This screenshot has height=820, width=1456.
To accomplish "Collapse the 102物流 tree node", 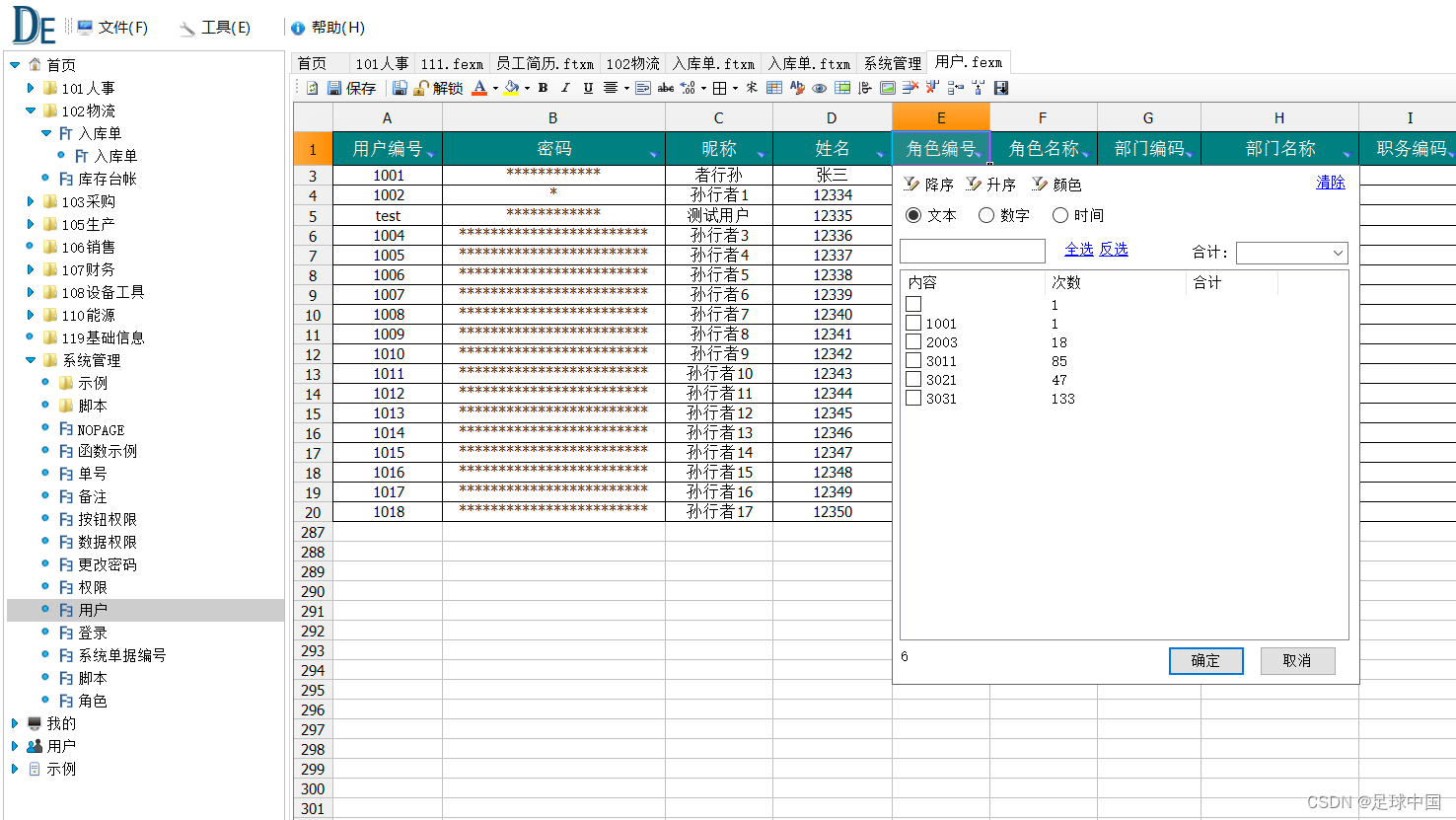I will 31,111.
